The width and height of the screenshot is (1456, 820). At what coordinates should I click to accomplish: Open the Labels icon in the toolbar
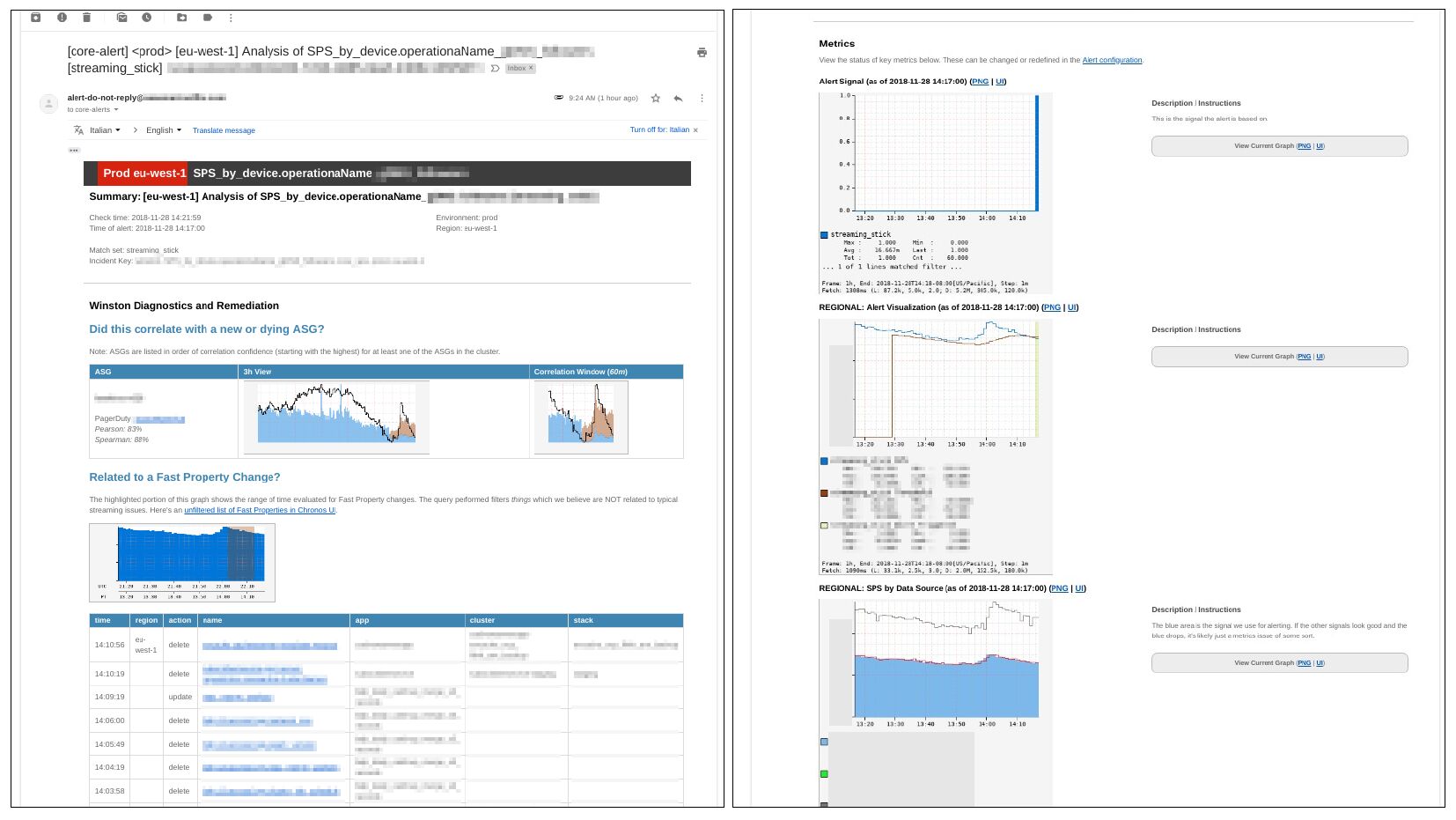click(x=208, y=18)
